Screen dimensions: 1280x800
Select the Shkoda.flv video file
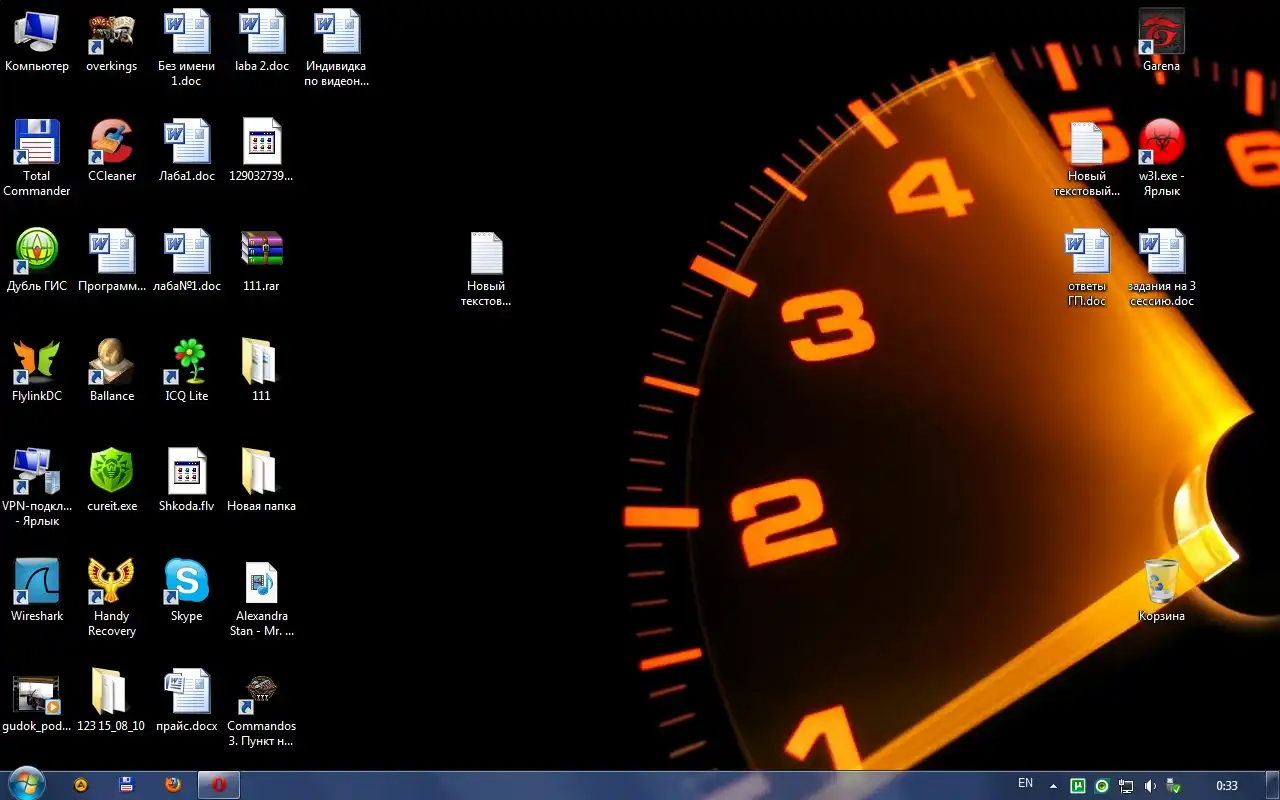[187, 472]
